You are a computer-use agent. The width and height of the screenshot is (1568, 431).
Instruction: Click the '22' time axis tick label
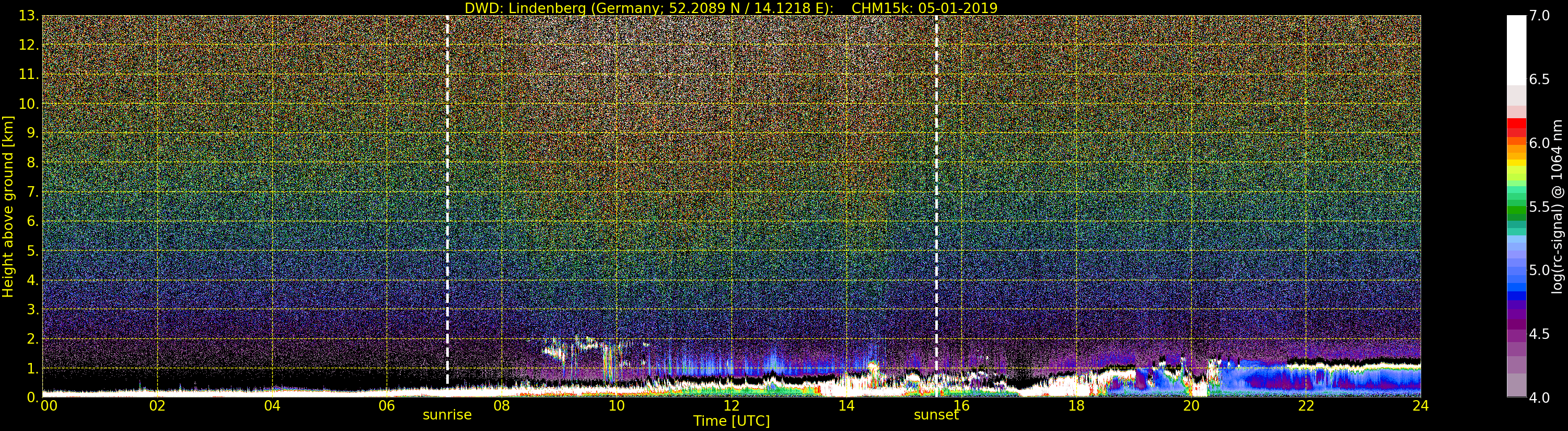pyautogui.click(x=1306, y=406)
